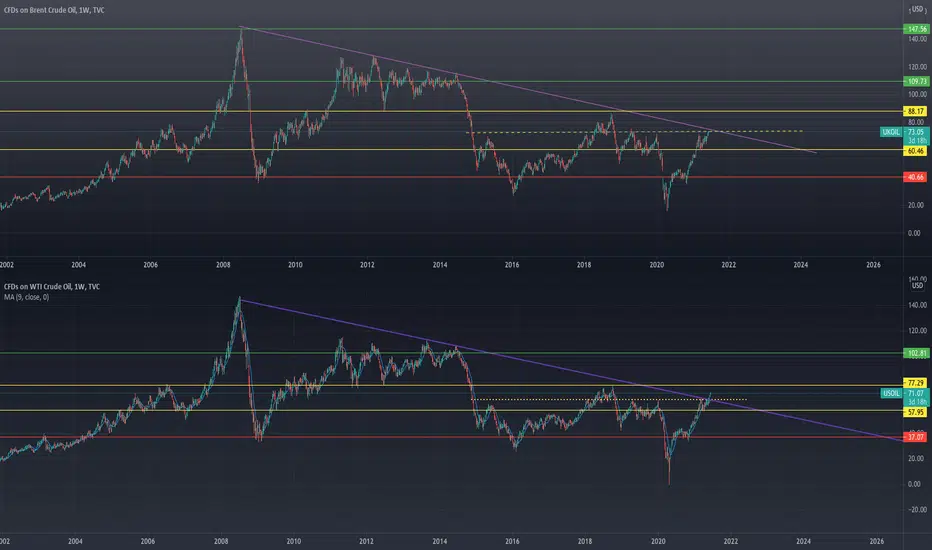Click 2008 on the Brent chart time axis

coord(223,265)
